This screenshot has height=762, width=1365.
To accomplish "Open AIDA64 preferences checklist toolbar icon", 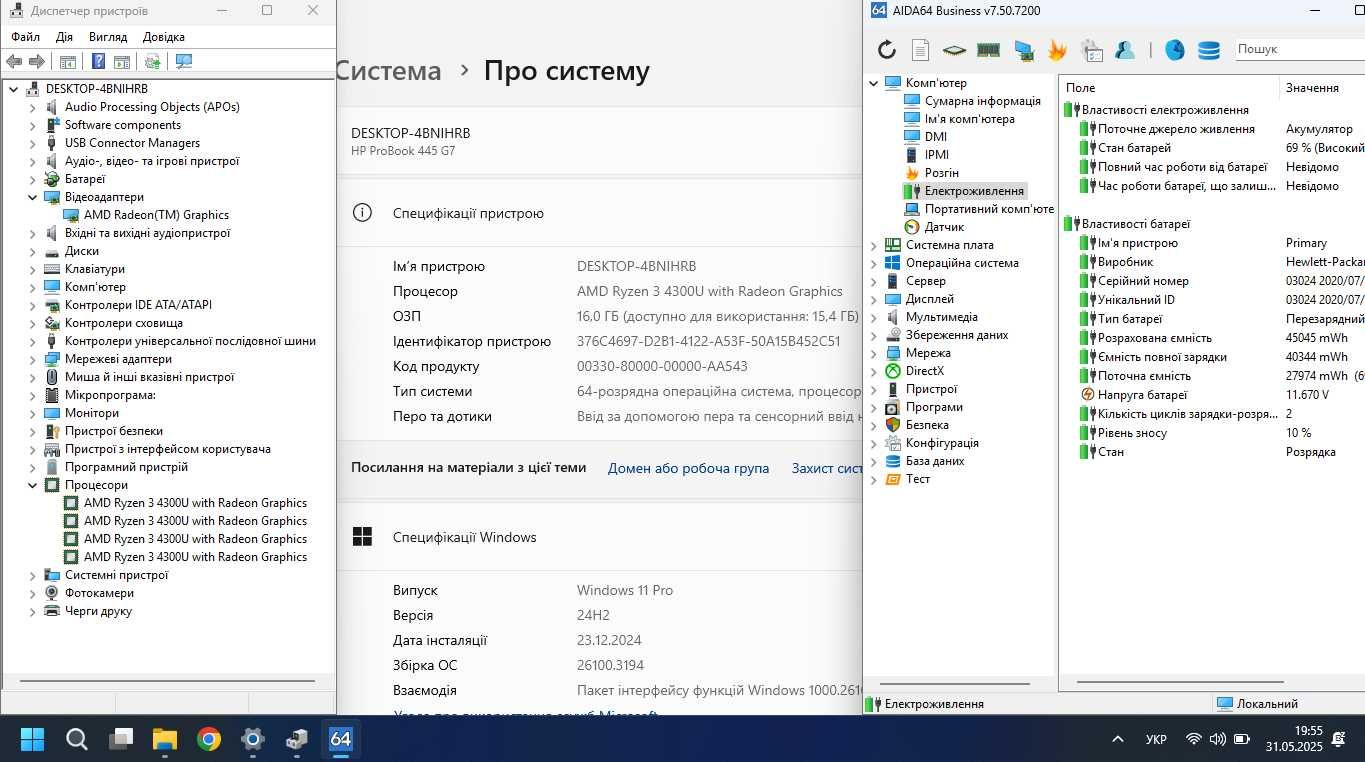I will [1091, 49].
